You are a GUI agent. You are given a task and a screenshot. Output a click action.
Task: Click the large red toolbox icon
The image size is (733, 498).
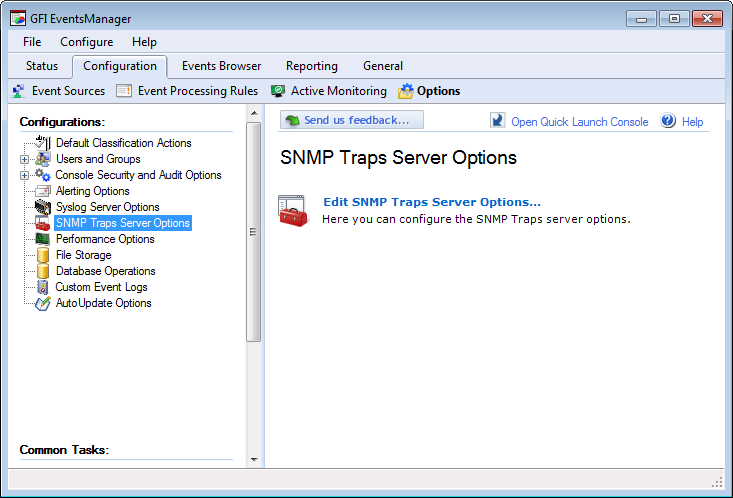pyautogui.click(x=293, y=211)
